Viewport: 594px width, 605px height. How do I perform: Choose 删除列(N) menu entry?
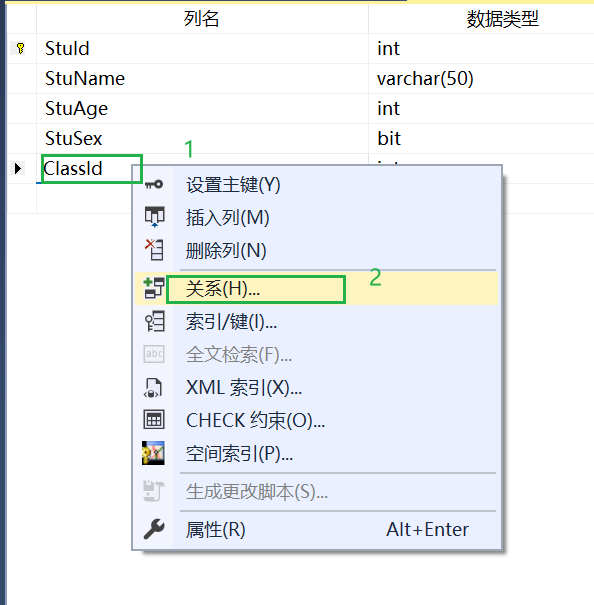tap(316, 250)
